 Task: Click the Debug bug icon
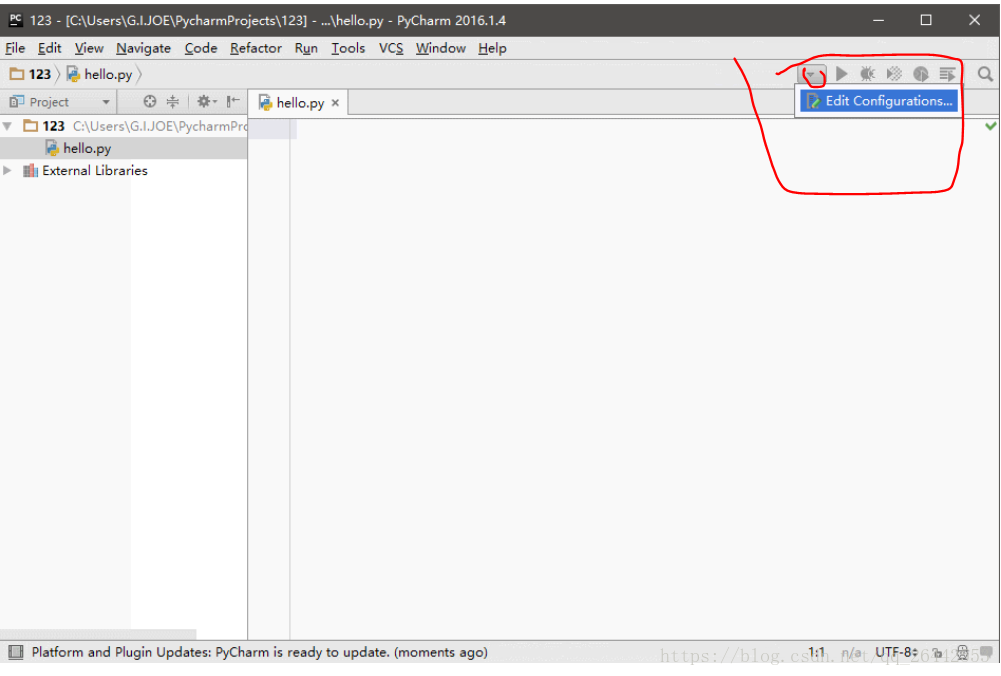867,74
